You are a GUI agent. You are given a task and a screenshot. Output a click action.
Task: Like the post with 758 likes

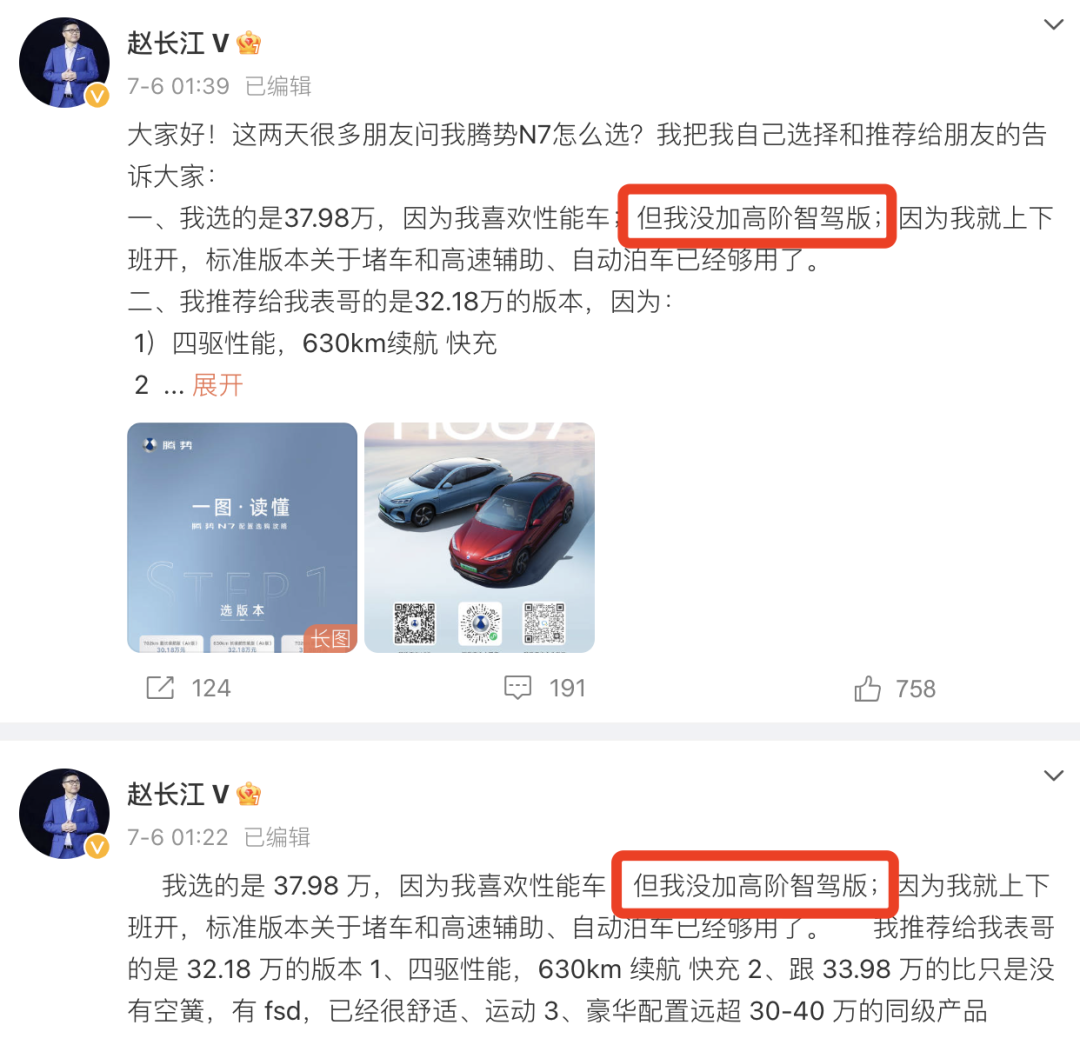[x=867, y=688]
